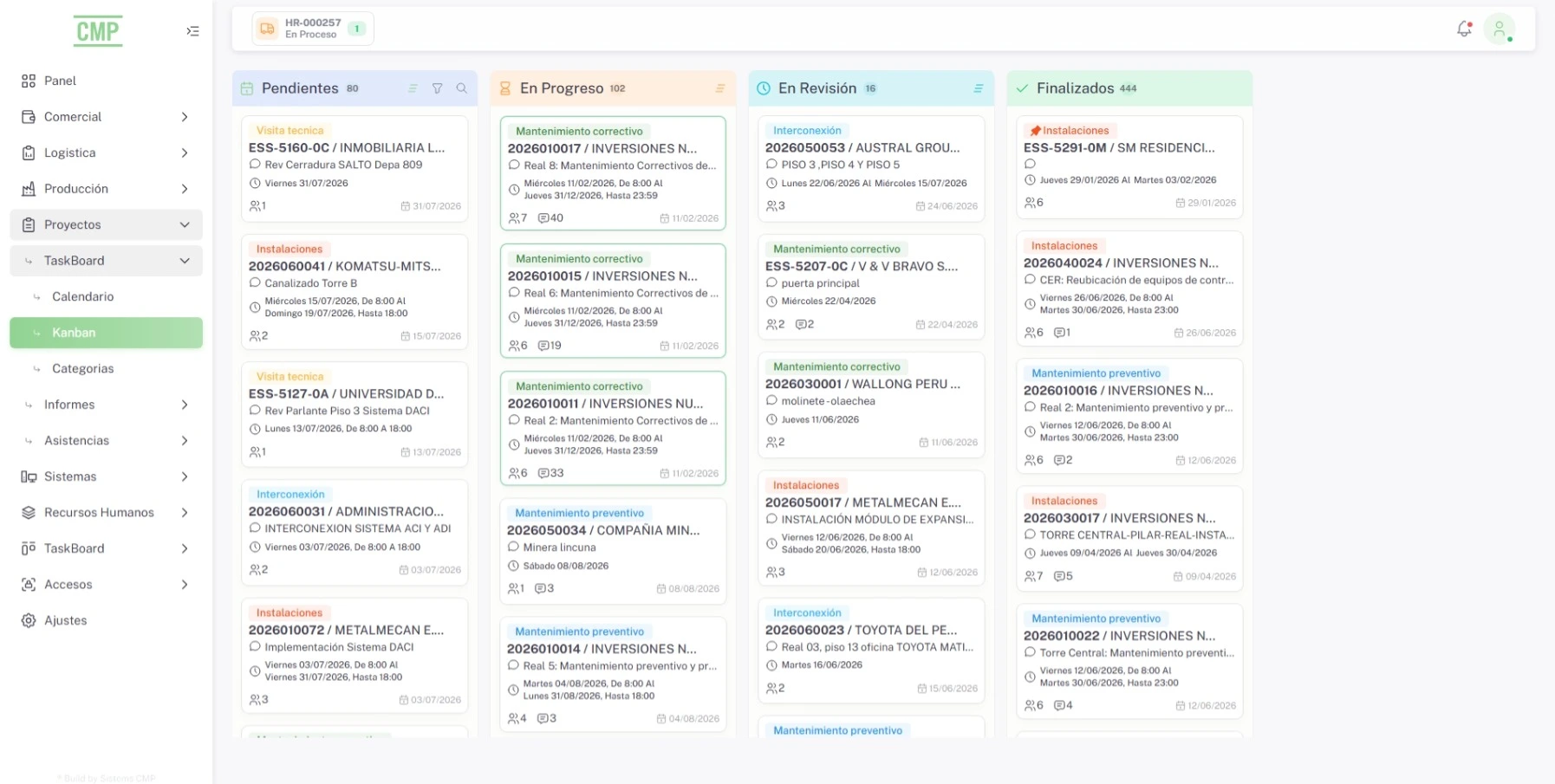The image size is (1555, 784).
Task: Go to Panel in the sidebar
Action: (106, 81)
